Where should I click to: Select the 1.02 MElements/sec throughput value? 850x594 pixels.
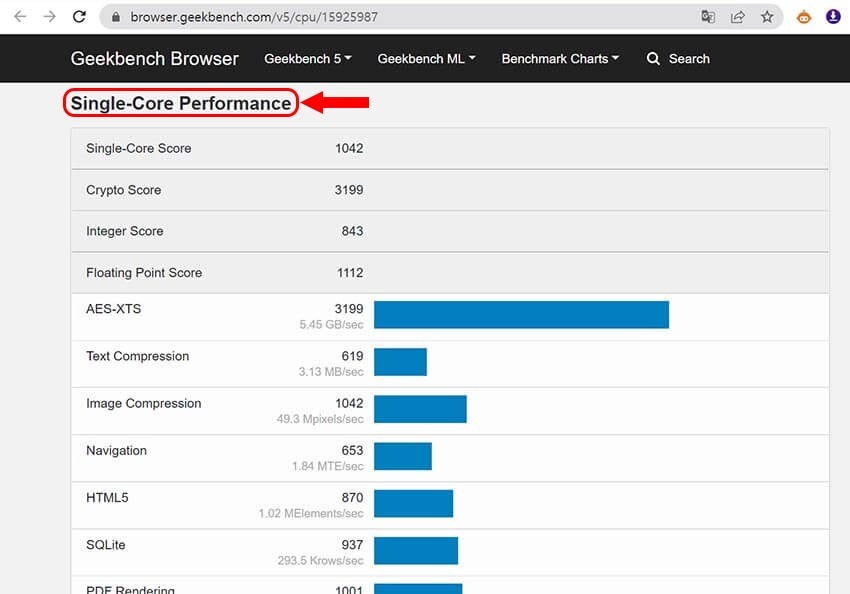click(311, 513)
